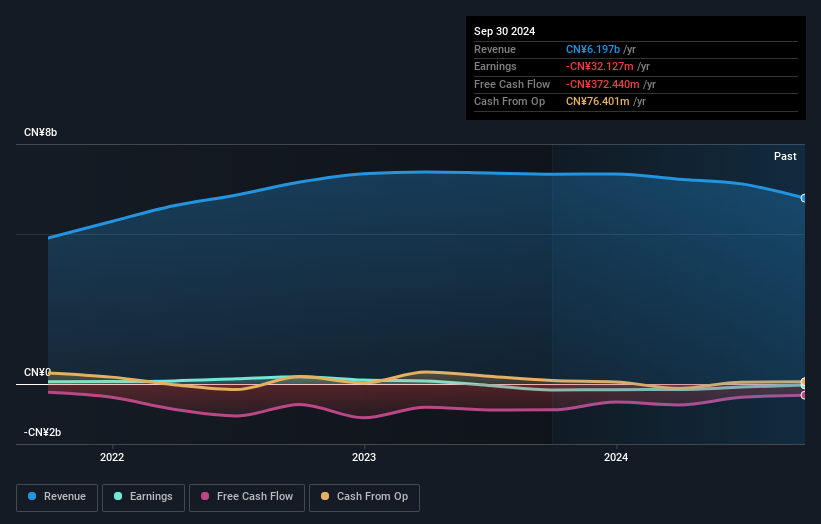Click the CN¥76.401m cash from op value

pos(597,102)
